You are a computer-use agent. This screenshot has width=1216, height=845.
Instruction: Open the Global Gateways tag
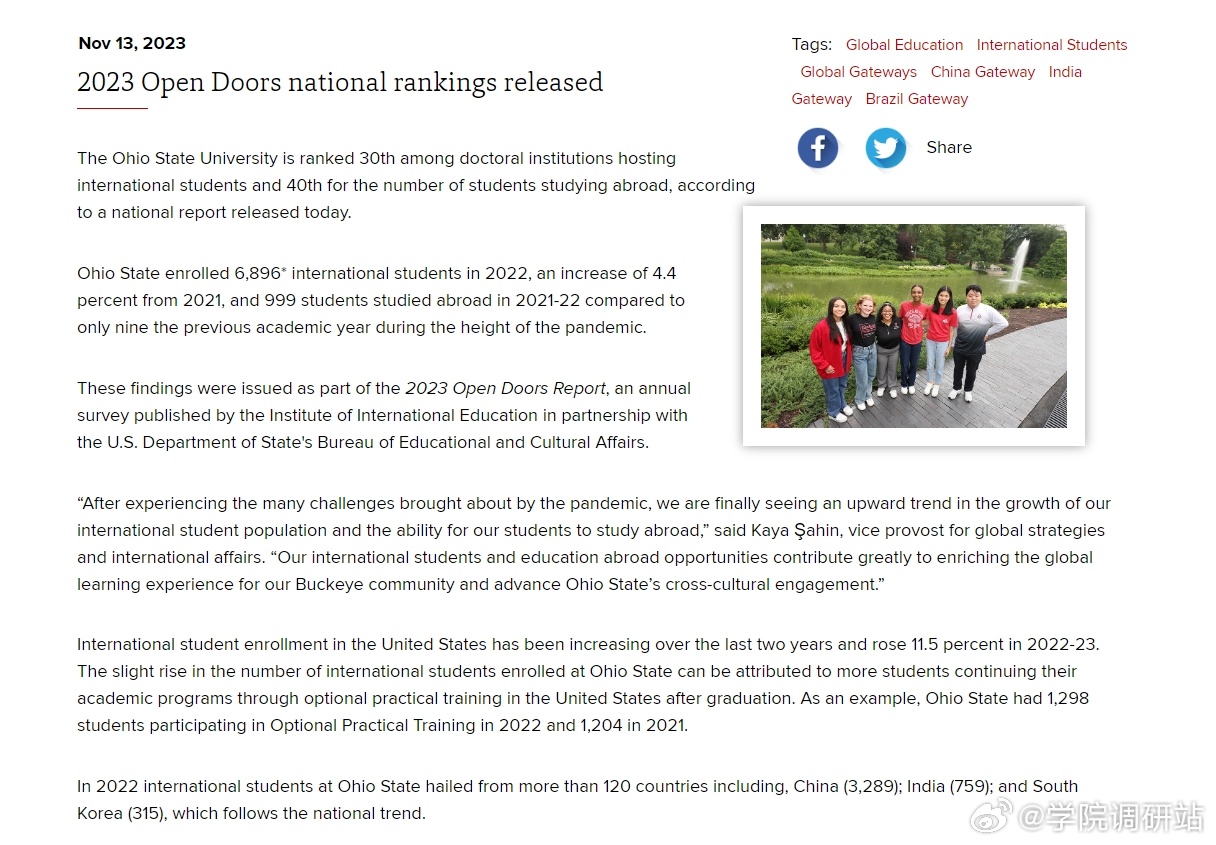pos(858,72)
